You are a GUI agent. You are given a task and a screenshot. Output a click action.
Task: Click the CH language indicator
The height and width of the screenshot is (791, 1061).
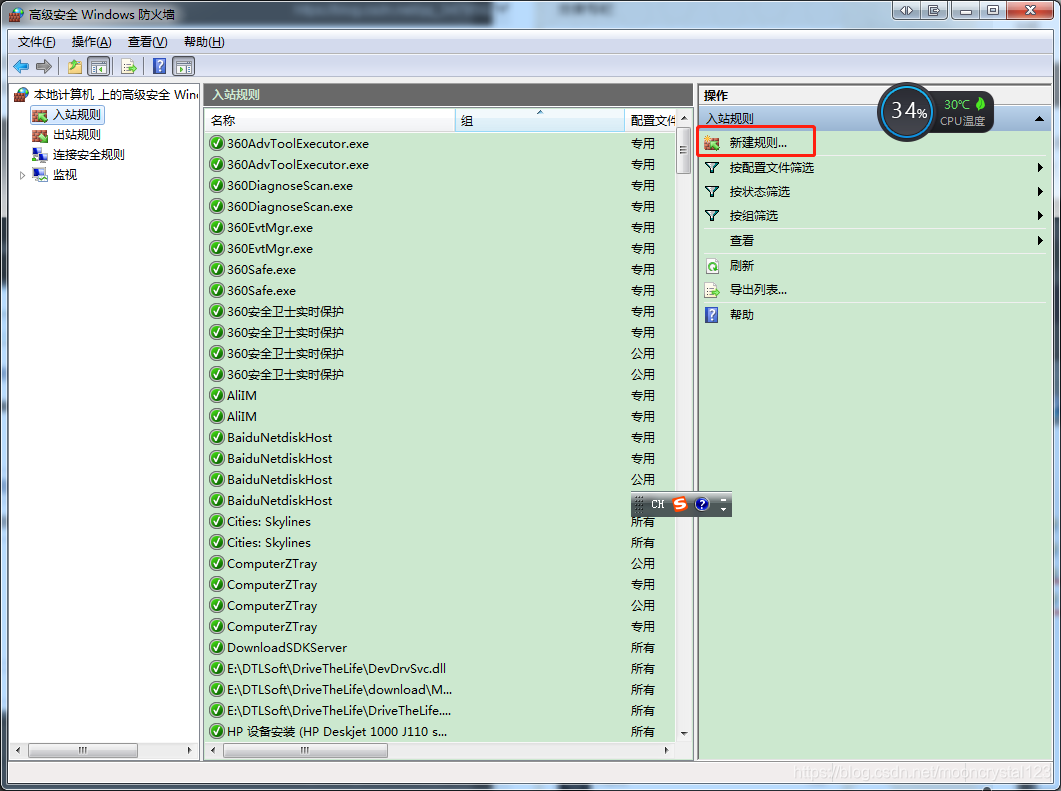point(658,504)
